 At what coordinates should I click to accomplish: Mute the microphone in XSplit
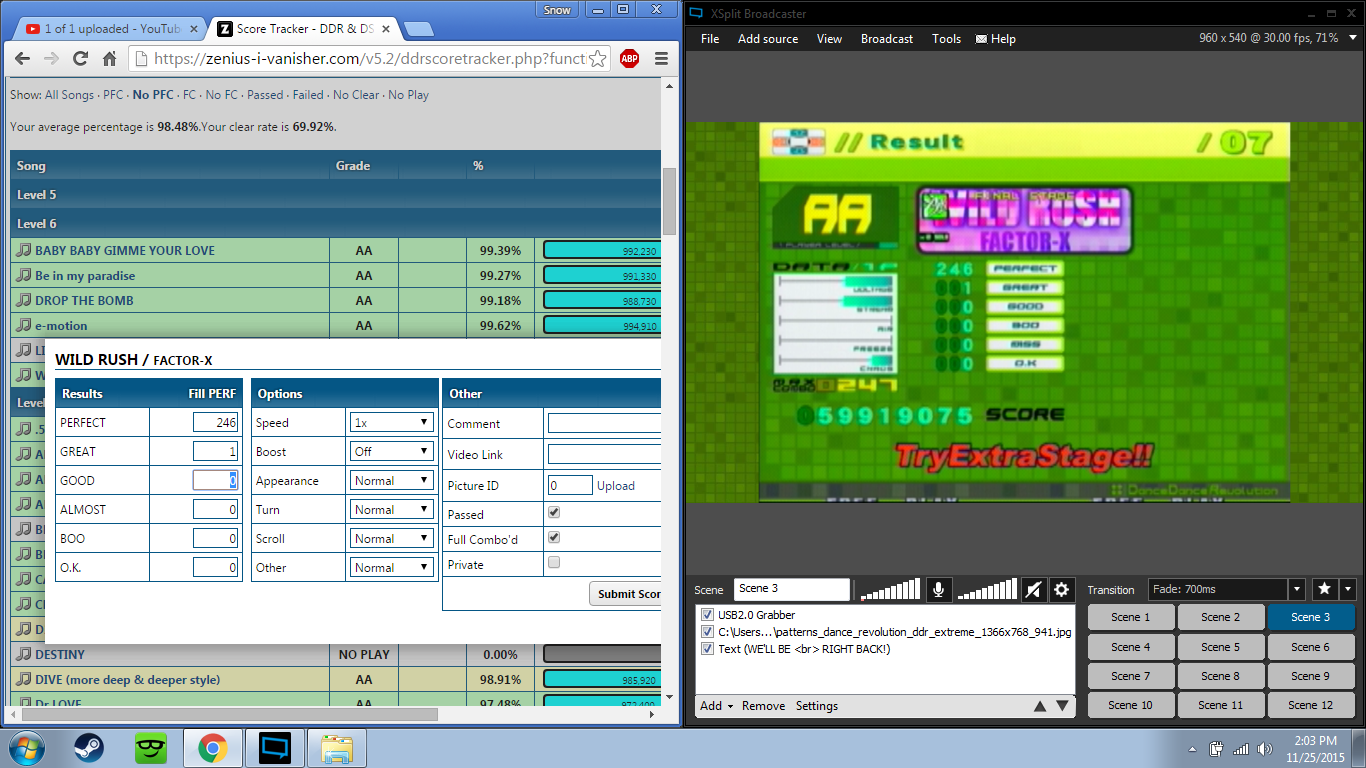tap(938, 590)
